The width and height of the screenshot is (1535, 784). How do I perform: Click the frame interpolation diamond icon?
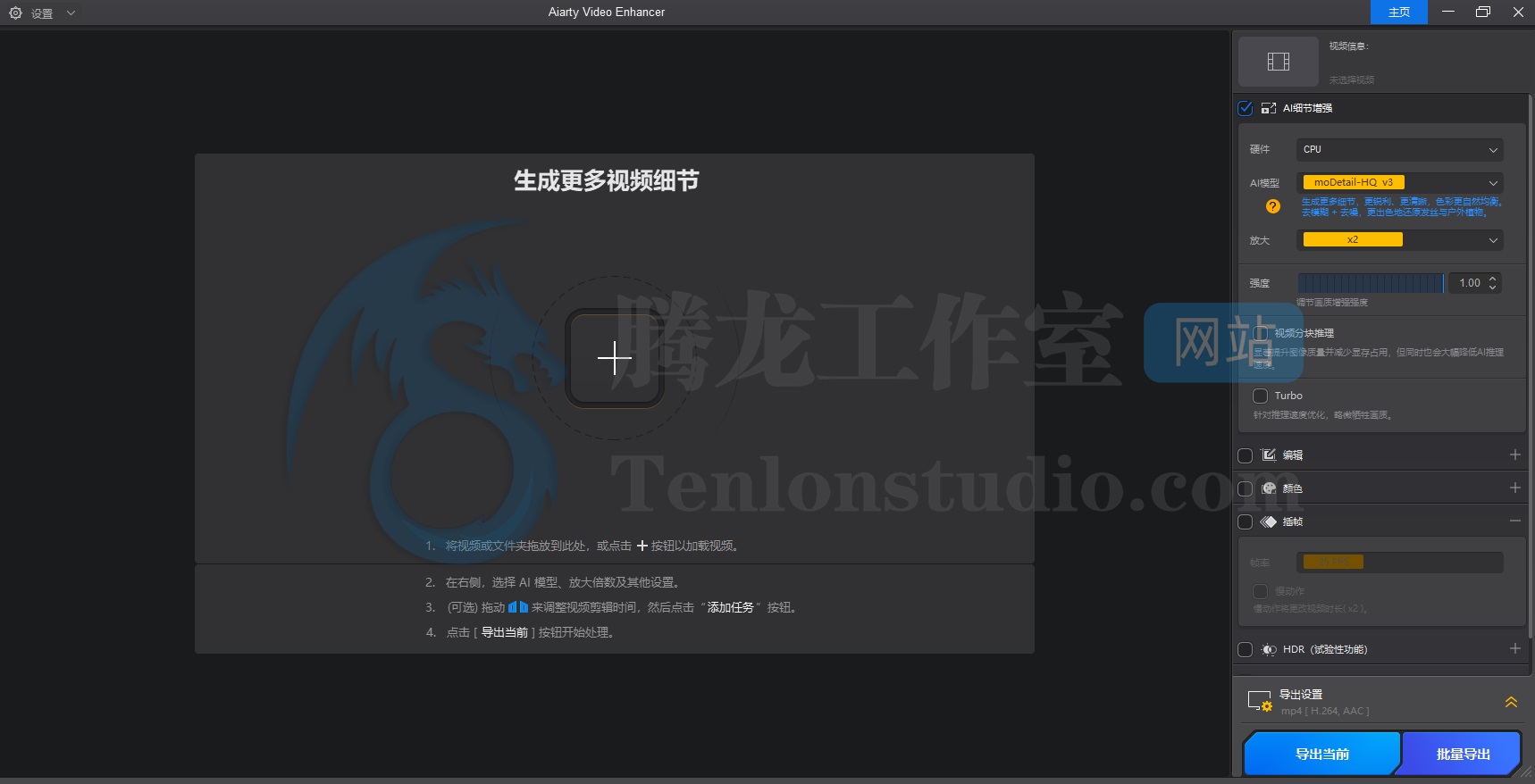pyautogui.click(x=1269, y=521)
